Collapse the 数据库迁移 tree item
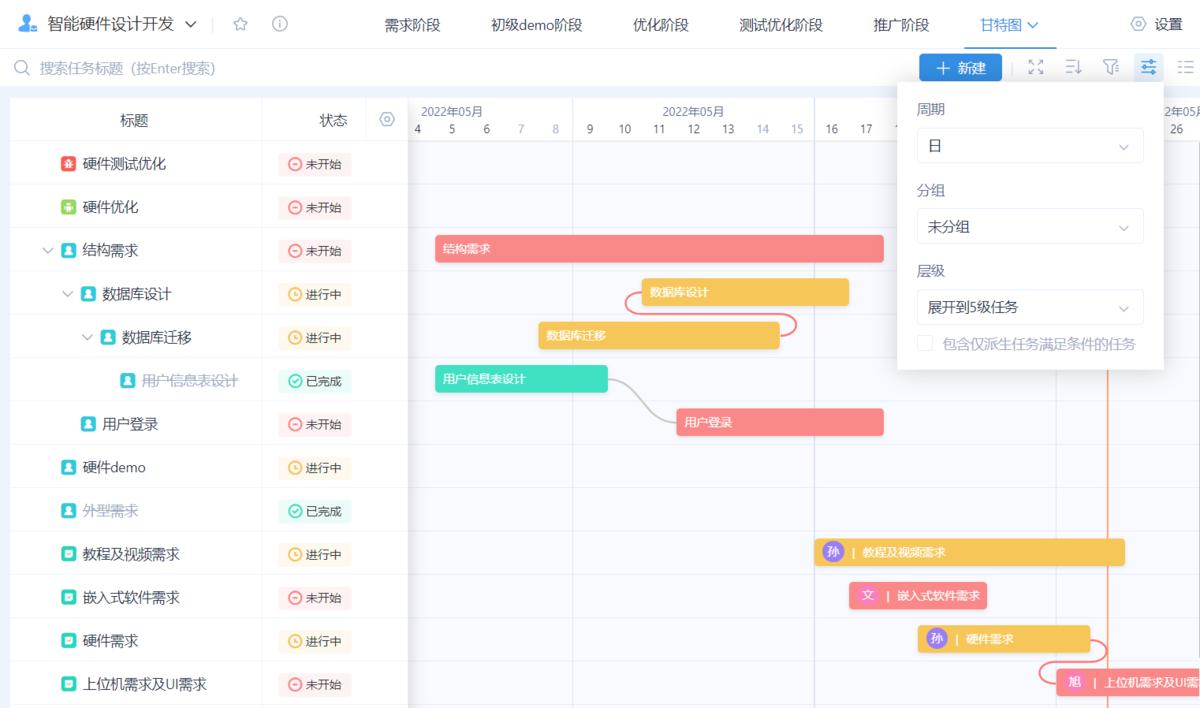1200x708 pixels. coord(89,337)
